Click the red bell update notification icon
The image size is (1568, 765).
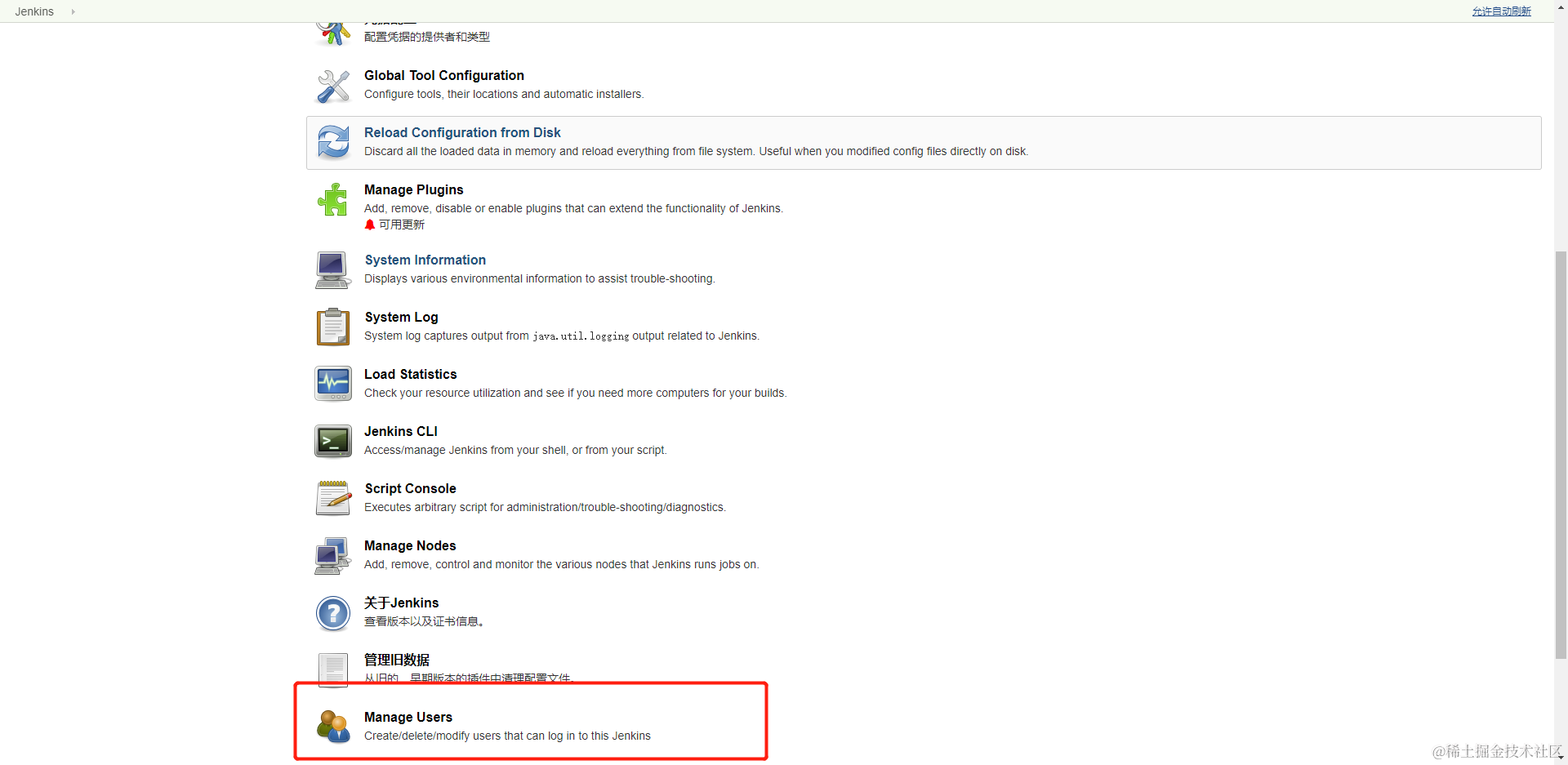pos(370,225)
